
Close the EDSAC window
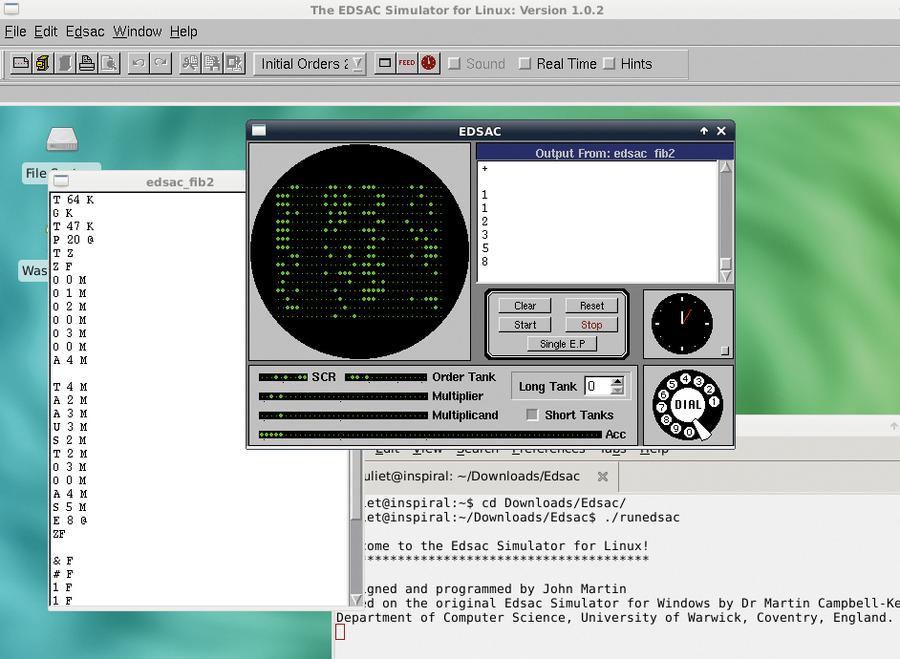pos(721,131)
